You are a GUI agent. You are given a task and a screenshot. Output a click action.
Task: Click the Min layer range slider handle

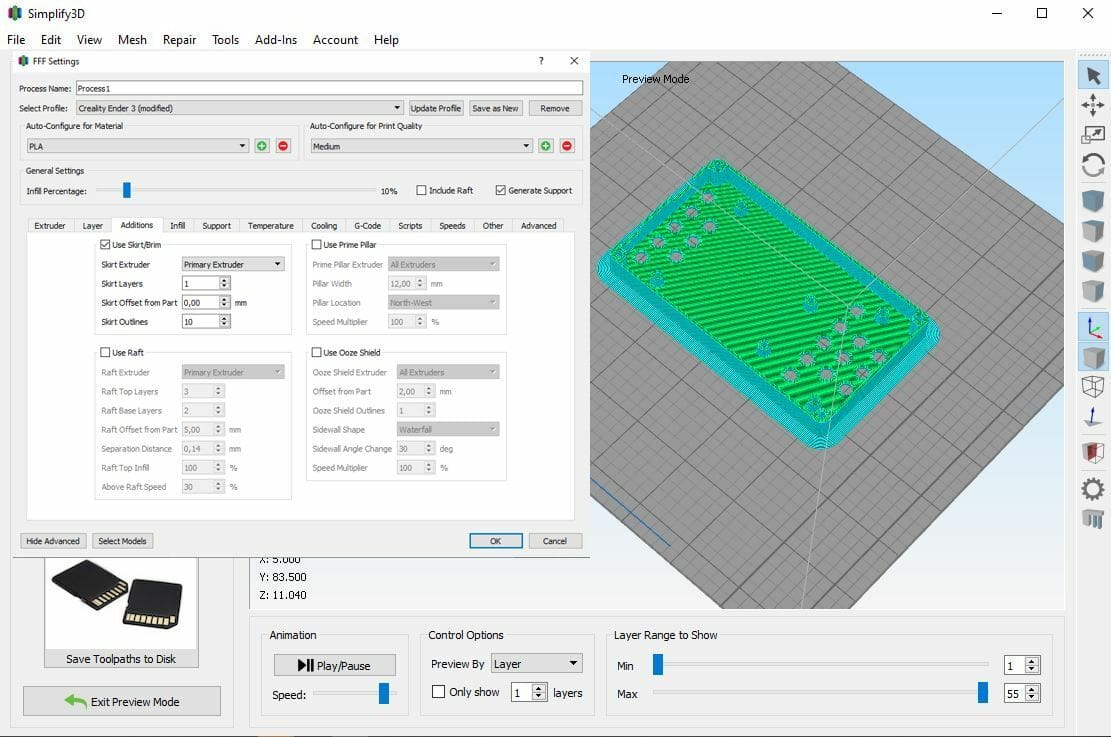(x=658, y=664)
